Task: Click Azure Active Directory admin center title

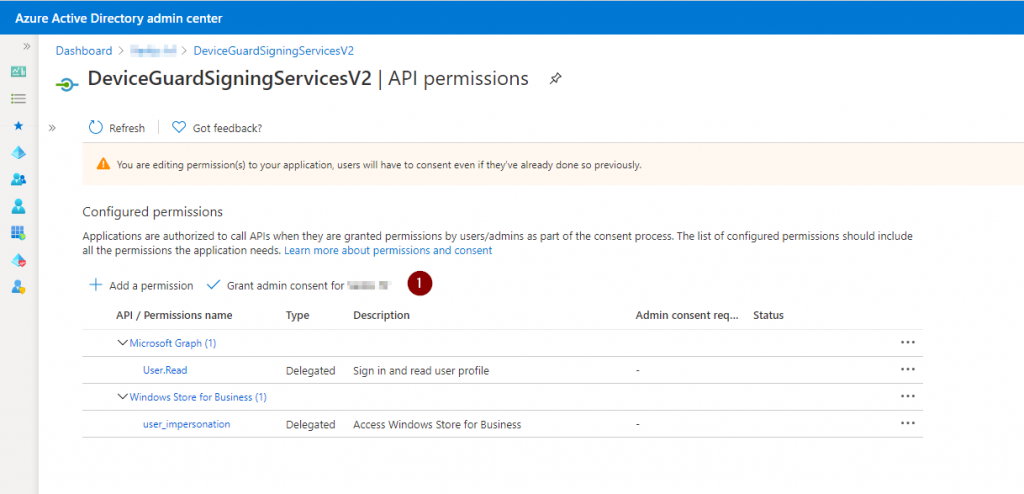Action: 119,18
